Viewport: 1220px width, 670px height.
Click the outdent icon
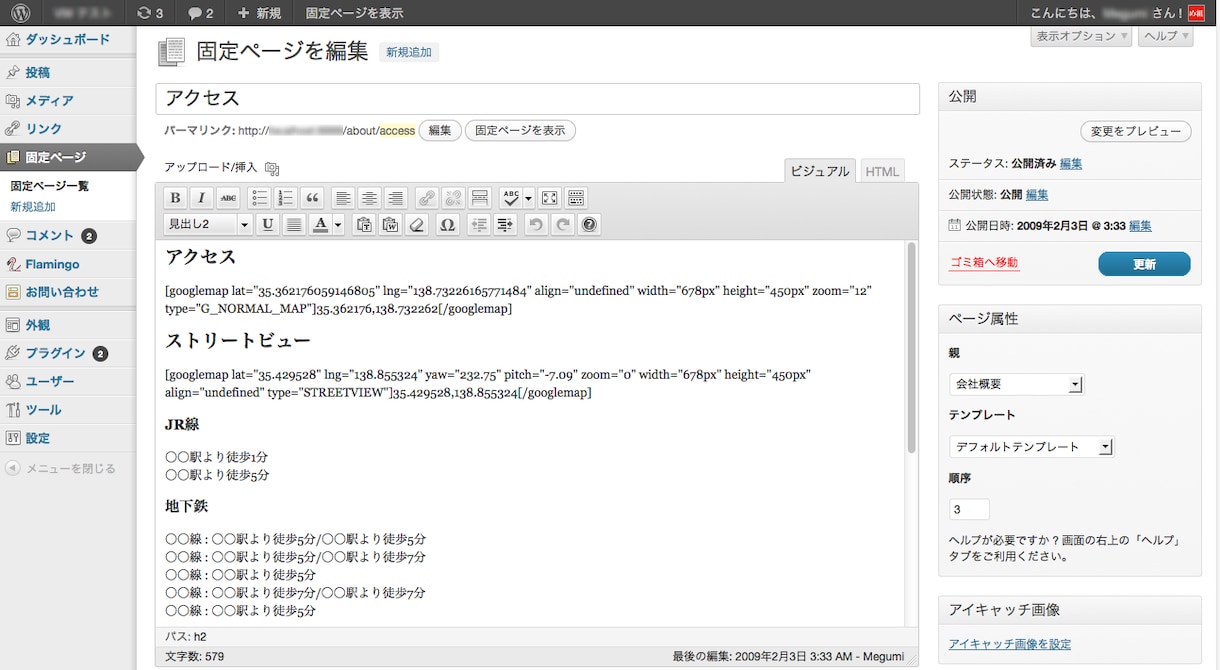click(x=479, y=225)
